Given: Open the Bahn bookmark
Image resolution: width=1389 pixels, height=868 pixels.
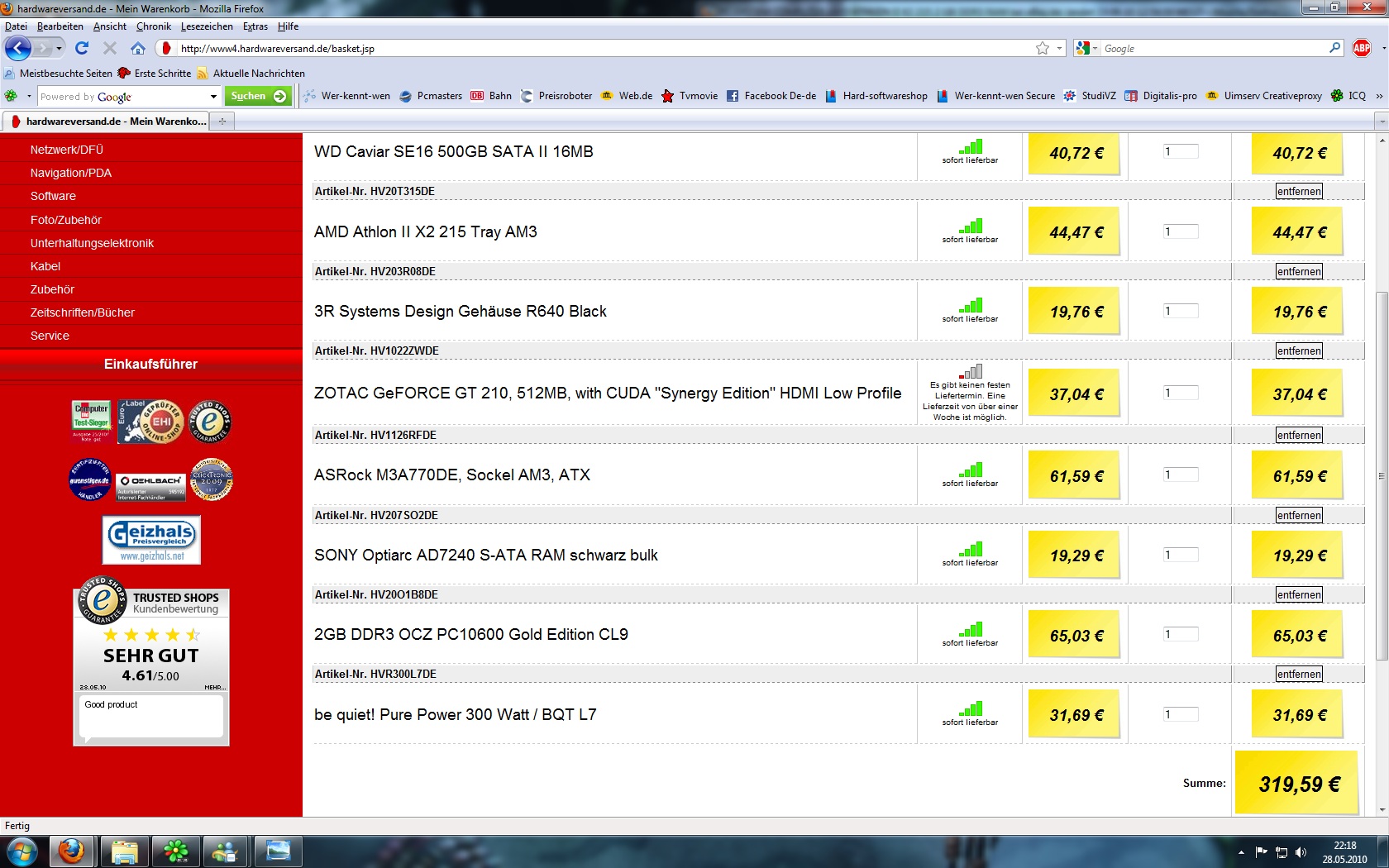Looking at the screenshot, I should tap(491, 96).
